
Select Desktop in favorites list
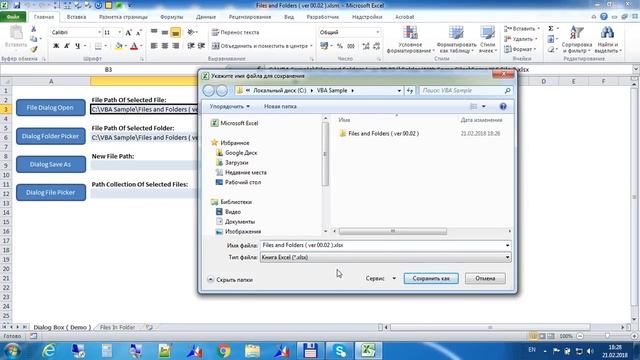(x=238, y=182)
